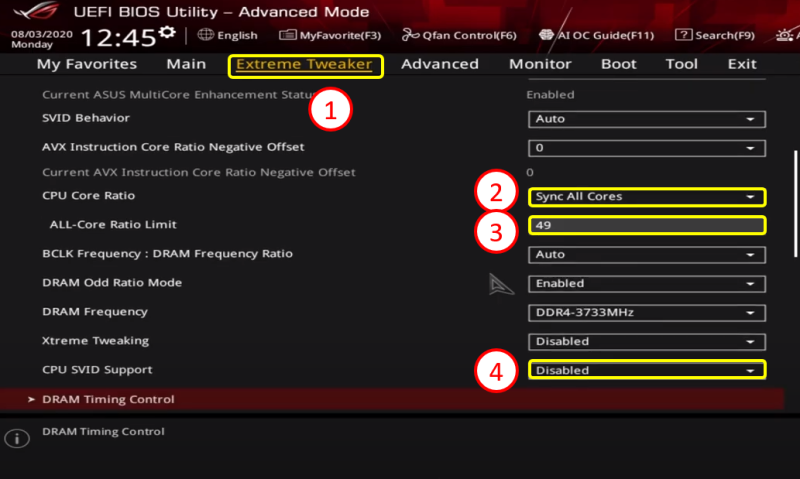Open CPU SVID Support dropdown

point(647,370)
